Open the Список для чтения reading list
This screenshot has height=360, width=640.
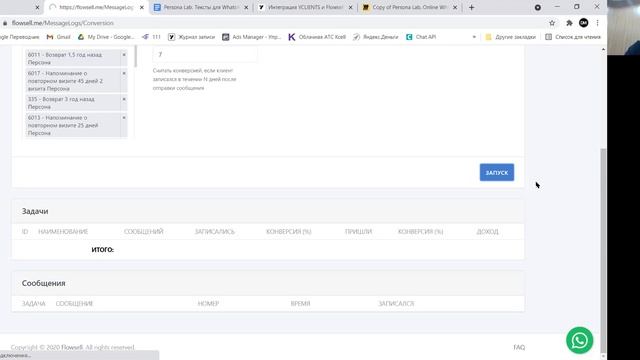[x=573, y=37]
